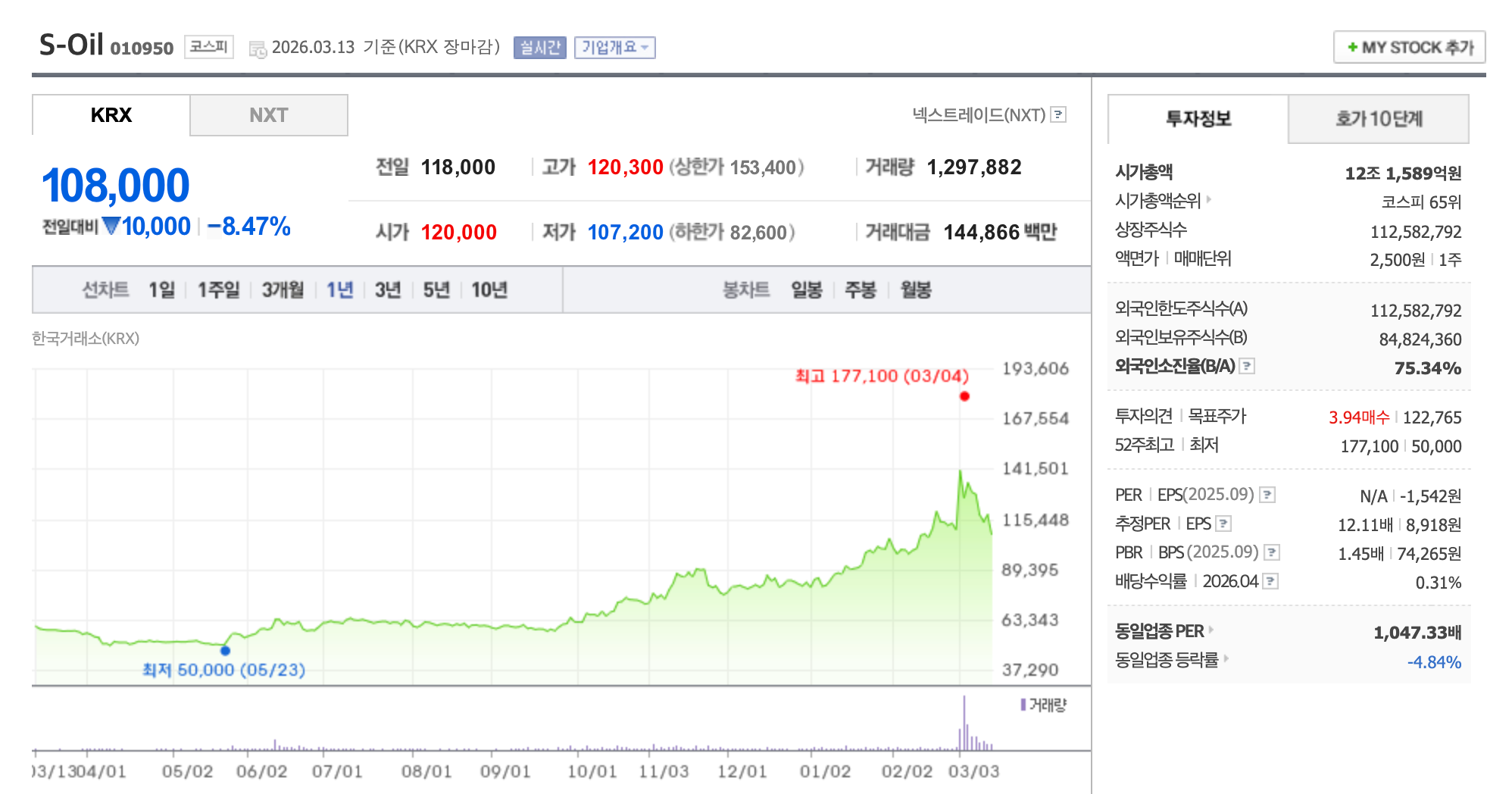Click the help icon beside 추정PER EPS
The width and height of the screenshot is (1512, 794).
(1223, 524)
